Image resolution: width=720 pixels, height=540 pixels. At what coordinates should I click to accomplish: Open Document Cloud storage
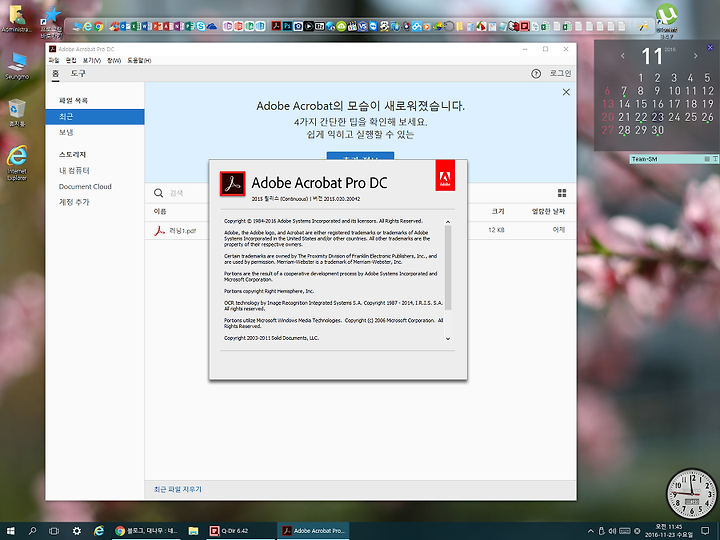[x=85, y=186]
